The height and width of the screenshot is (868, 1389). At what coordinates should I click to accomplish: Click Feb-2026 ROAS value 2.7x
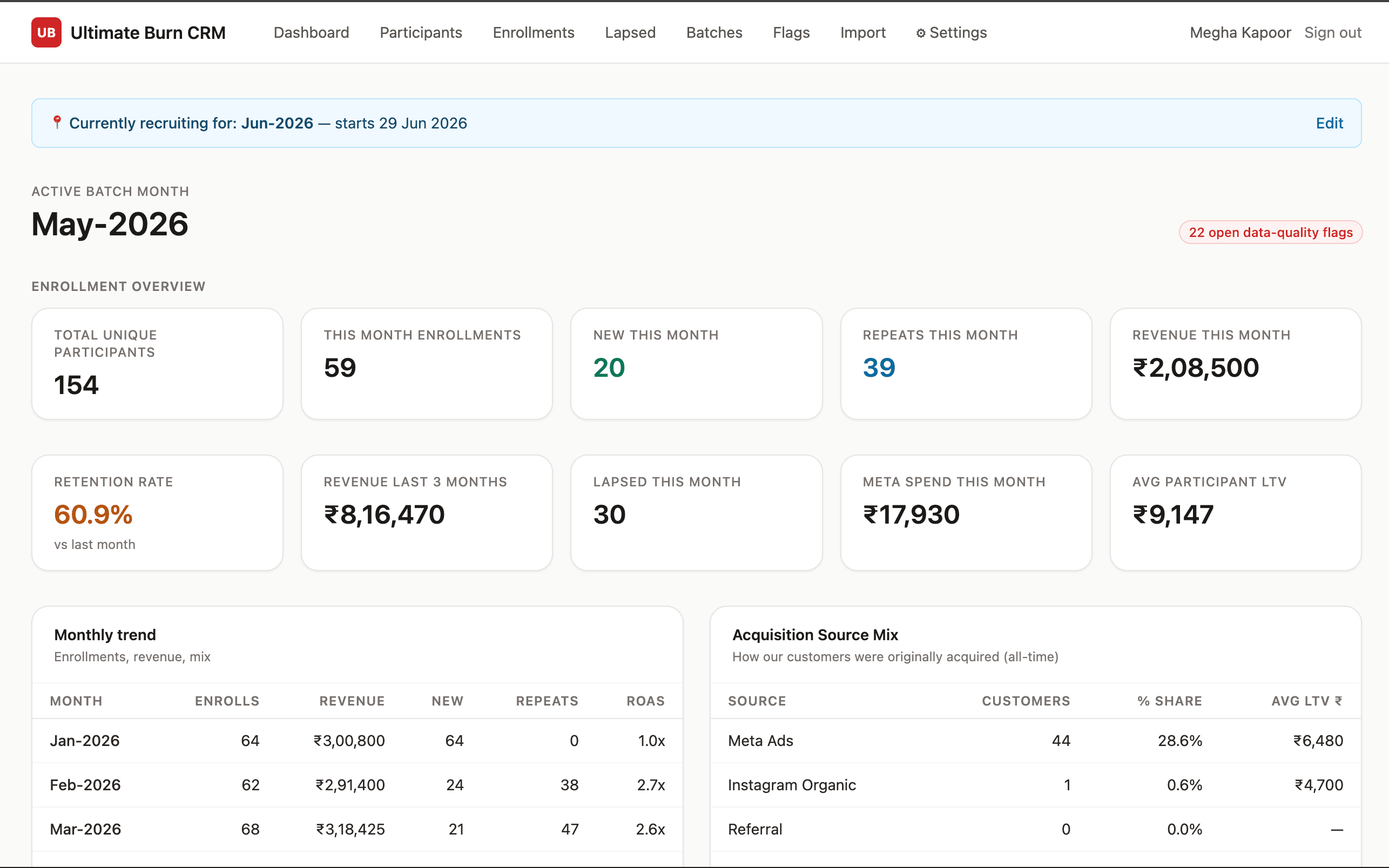tap(651, 785)
